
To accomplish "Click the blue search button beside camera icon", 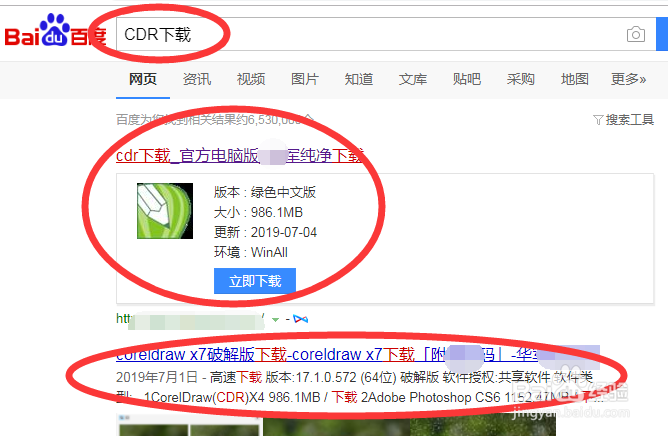I will pos(662,34).
